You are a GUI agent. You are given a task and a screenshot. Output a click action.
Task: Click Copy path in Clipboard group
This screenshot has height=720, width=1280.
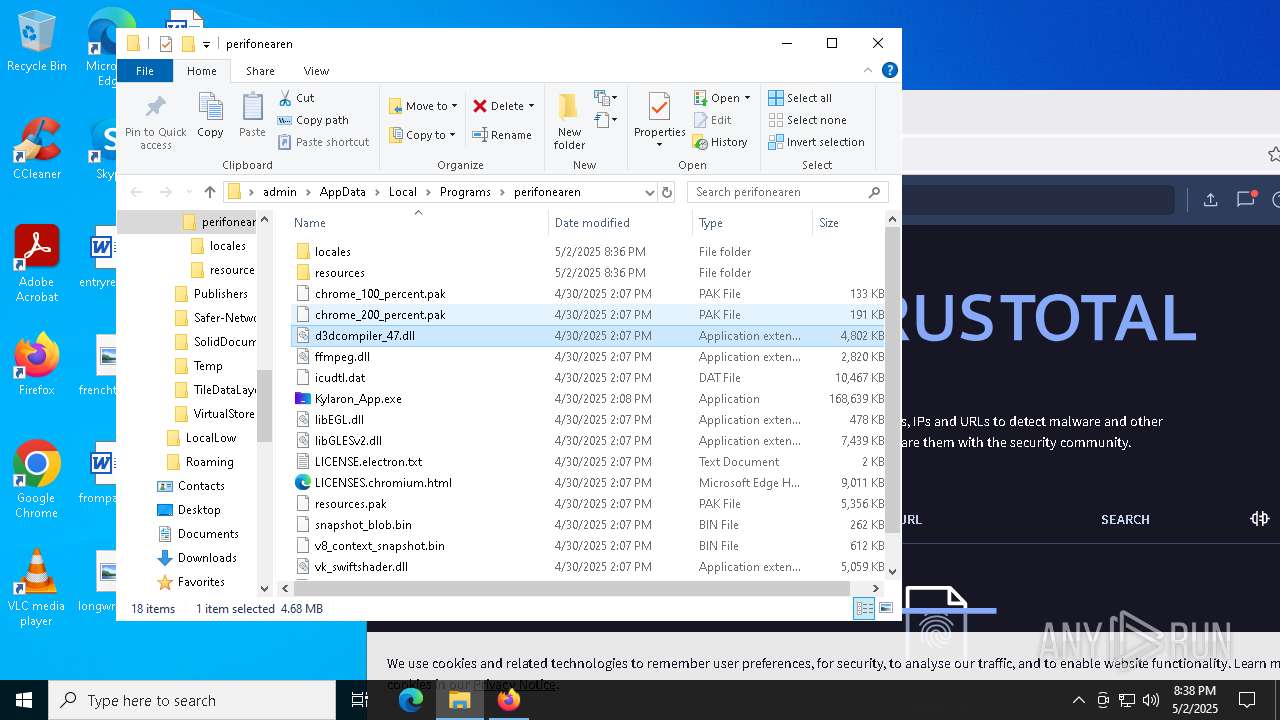[313, 120]
